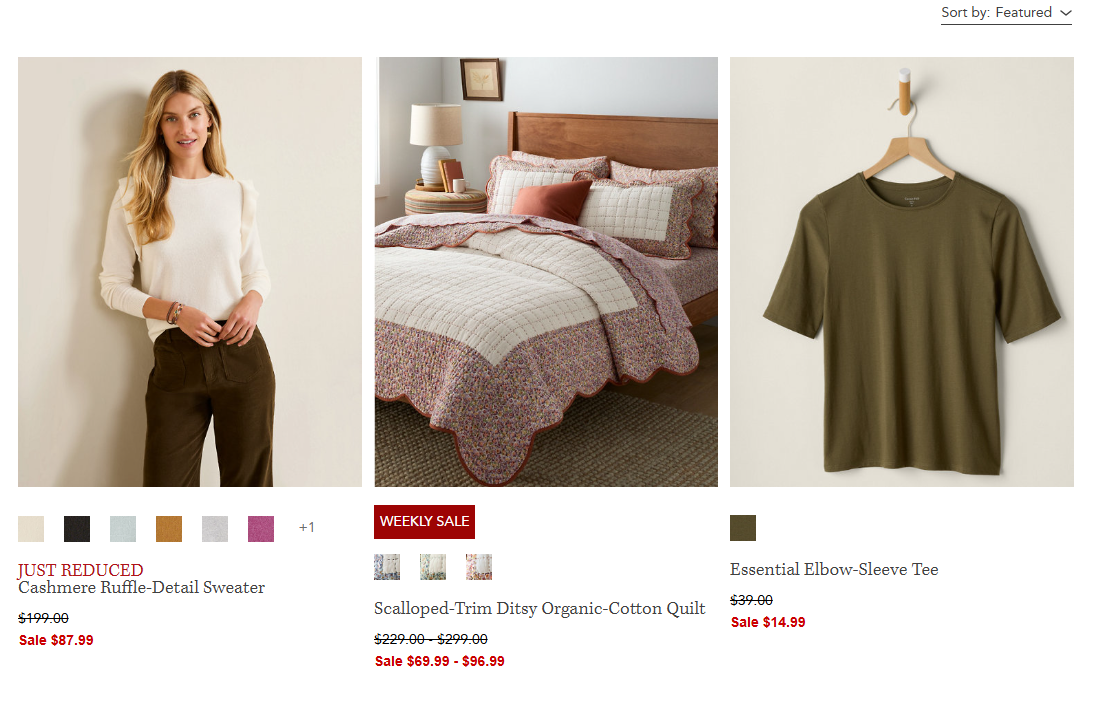
Task: Select the third pink floral quilt pattern
Action: 479,567
